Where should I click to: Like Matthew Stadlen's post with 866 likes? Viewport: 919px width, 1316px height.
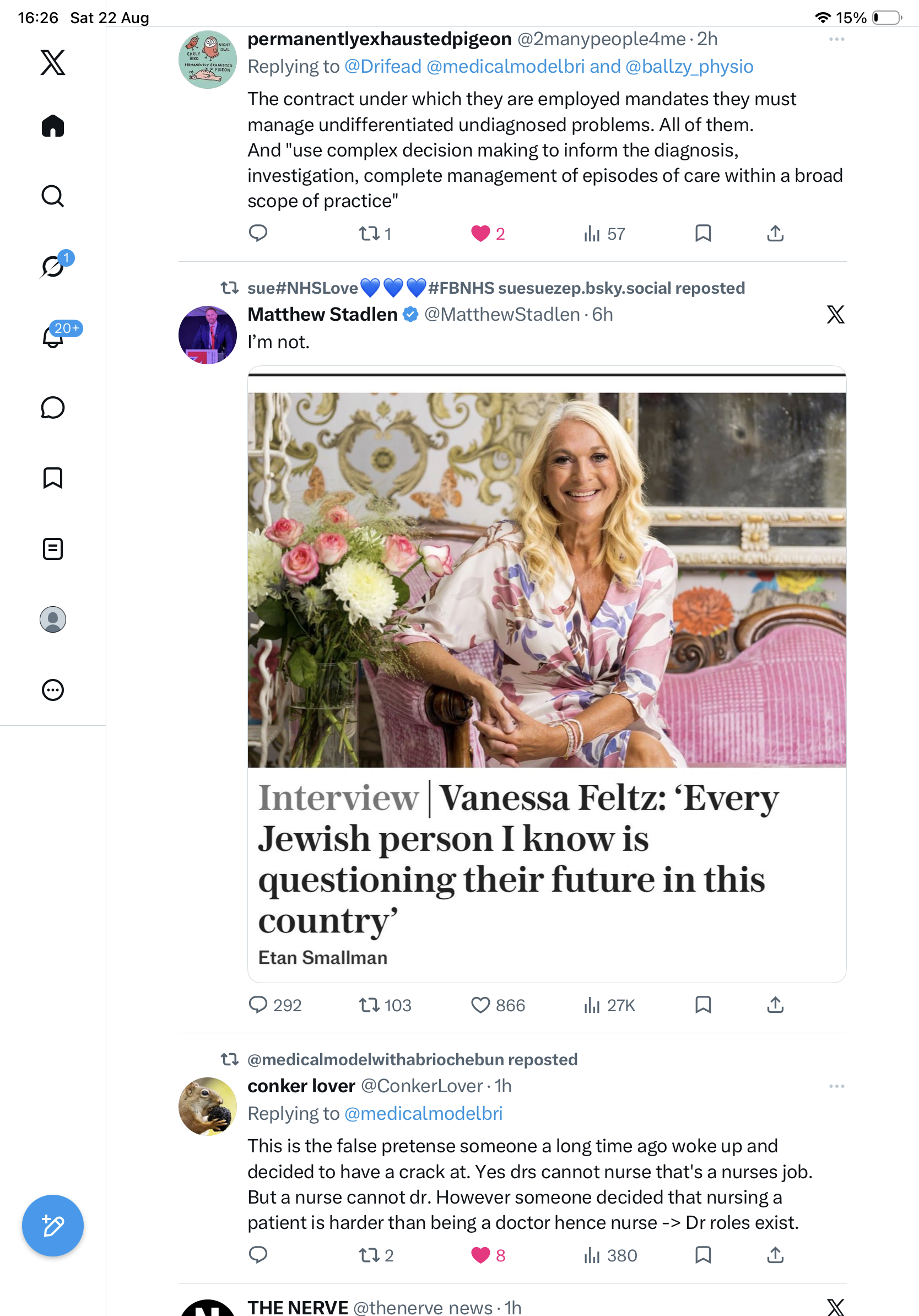[x=480, y=1005]
